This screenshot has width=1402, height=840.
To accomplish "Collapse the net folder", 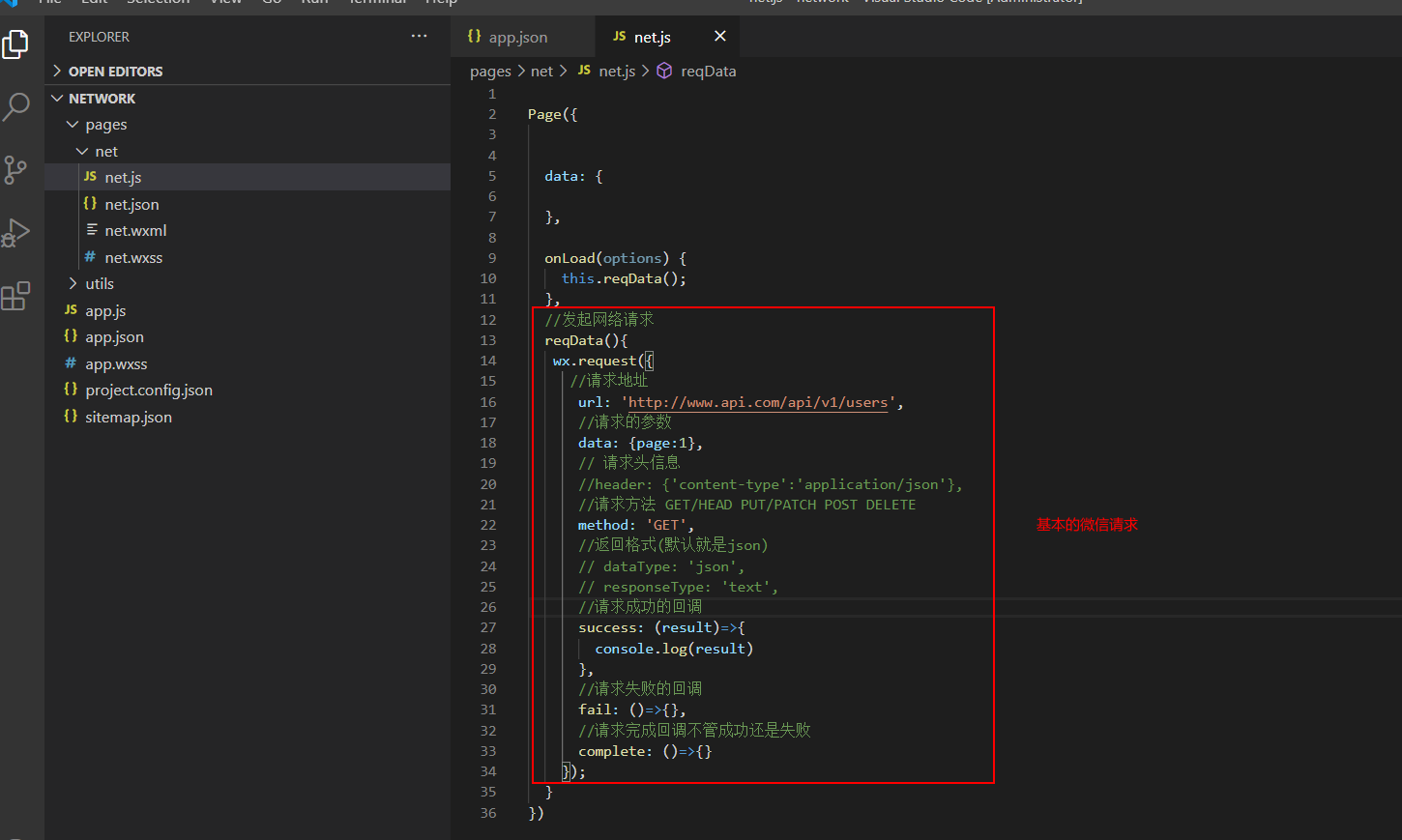I will (248, 152).
